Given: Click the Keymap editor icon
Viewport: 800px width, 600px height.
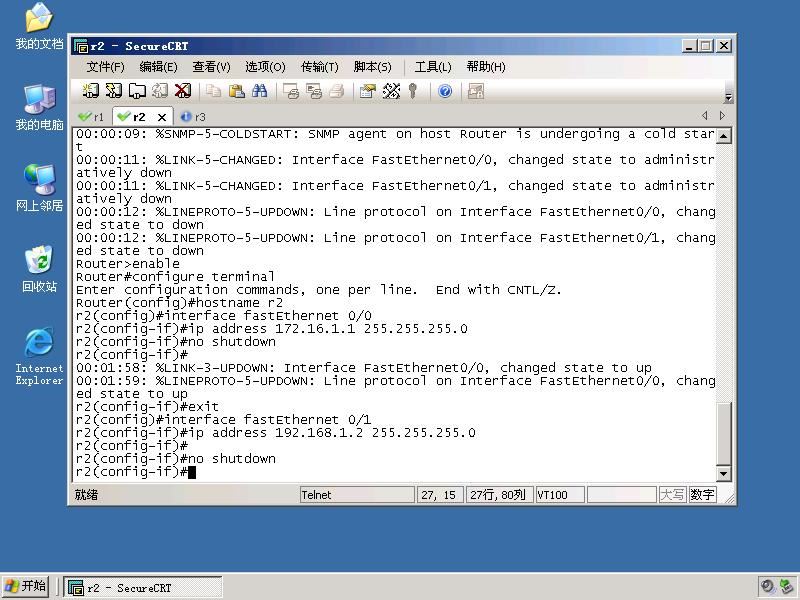Looking at the screenshot, I should (391, 91).
